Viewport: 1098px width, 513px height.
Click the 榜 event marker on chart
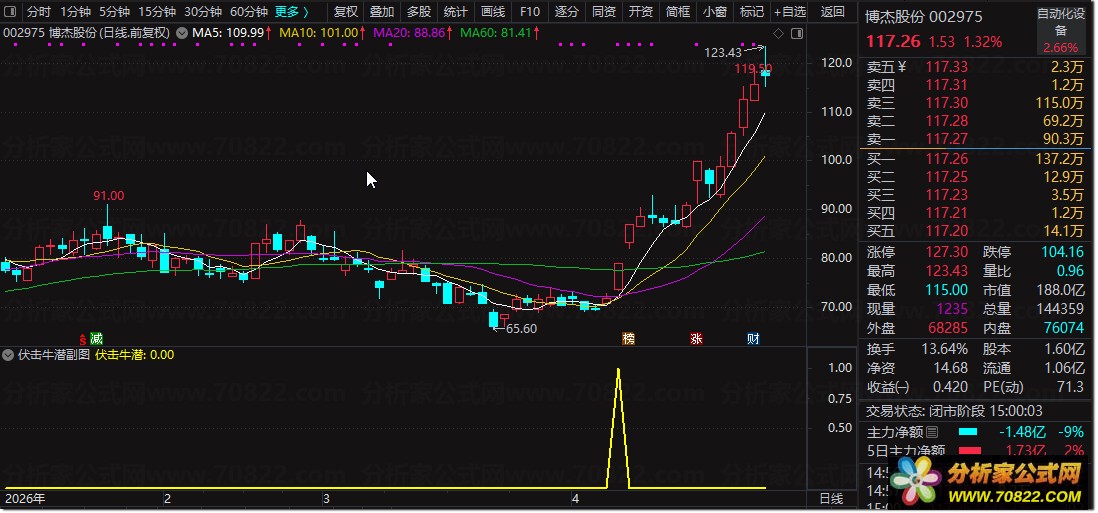(x=629, y=339)
